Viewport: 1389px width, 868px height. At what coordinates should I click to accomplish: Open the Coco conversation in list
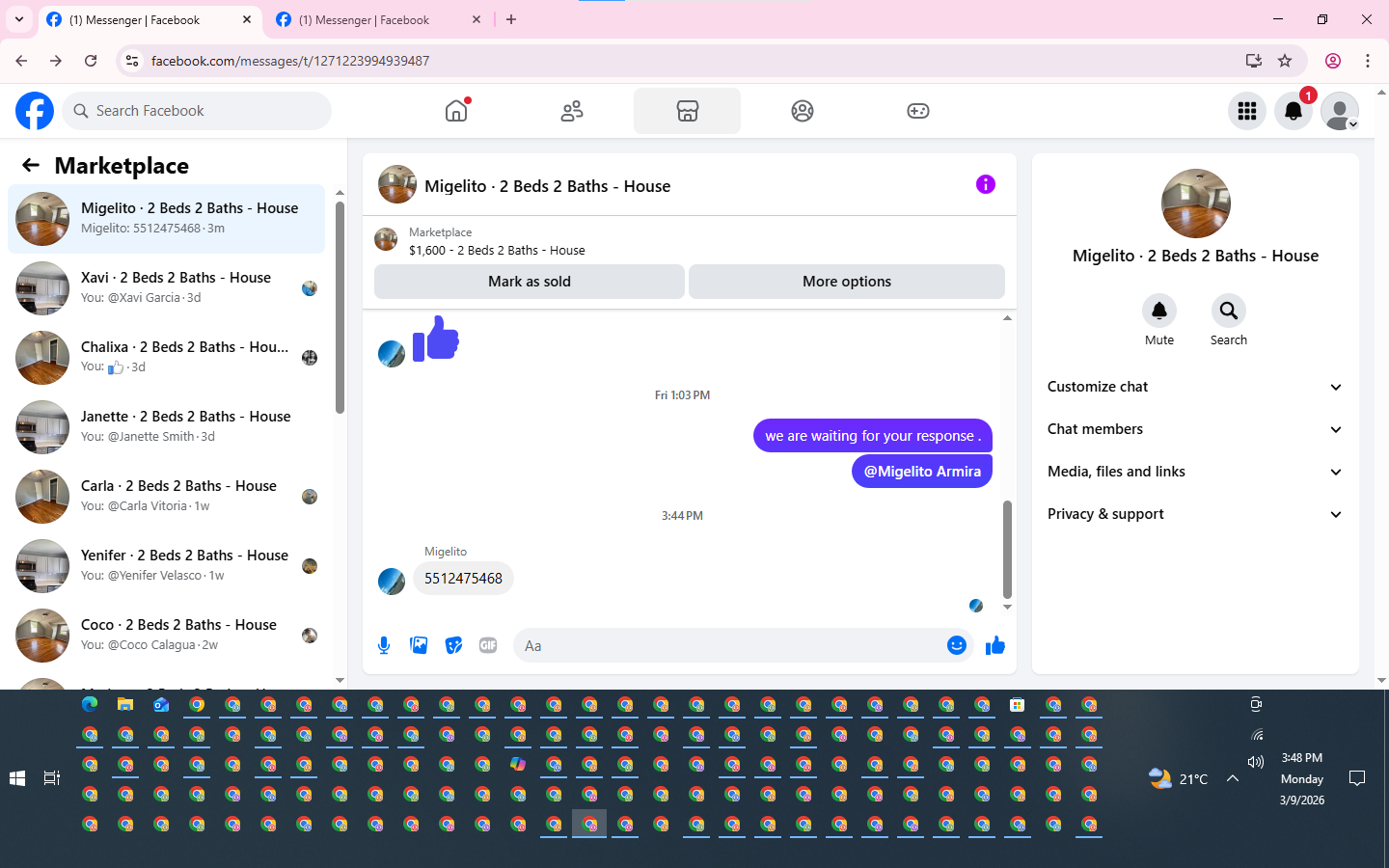pos(166,636)
